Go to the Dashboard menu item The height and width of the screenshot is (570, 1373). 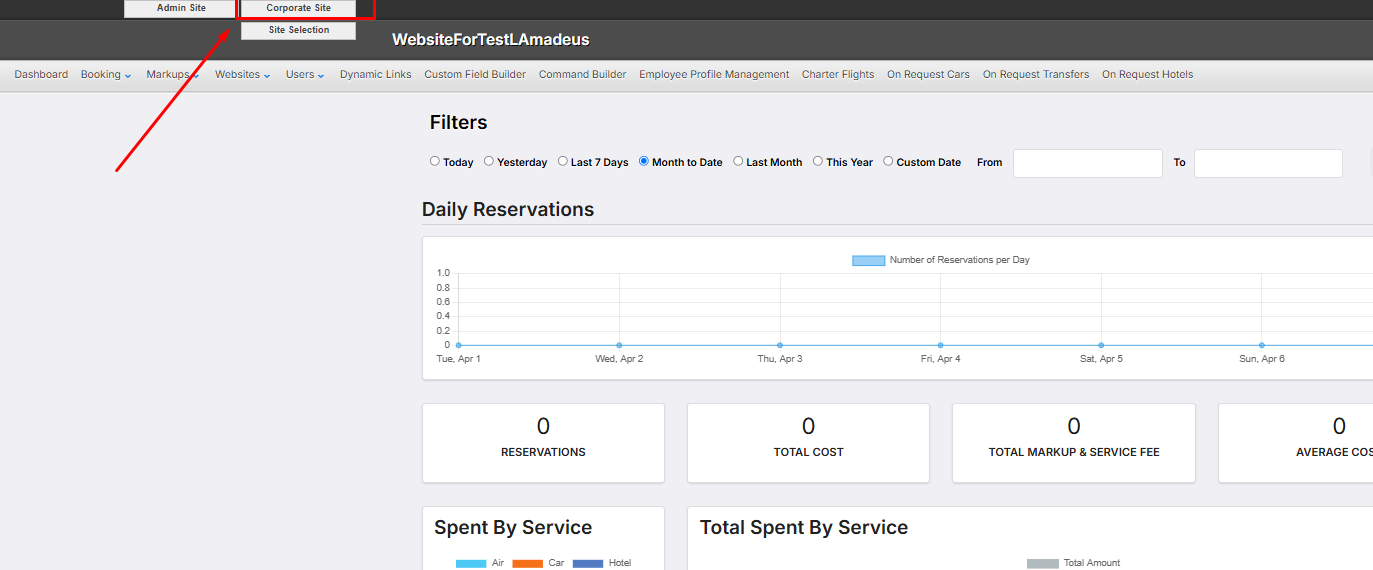(41, 74)
